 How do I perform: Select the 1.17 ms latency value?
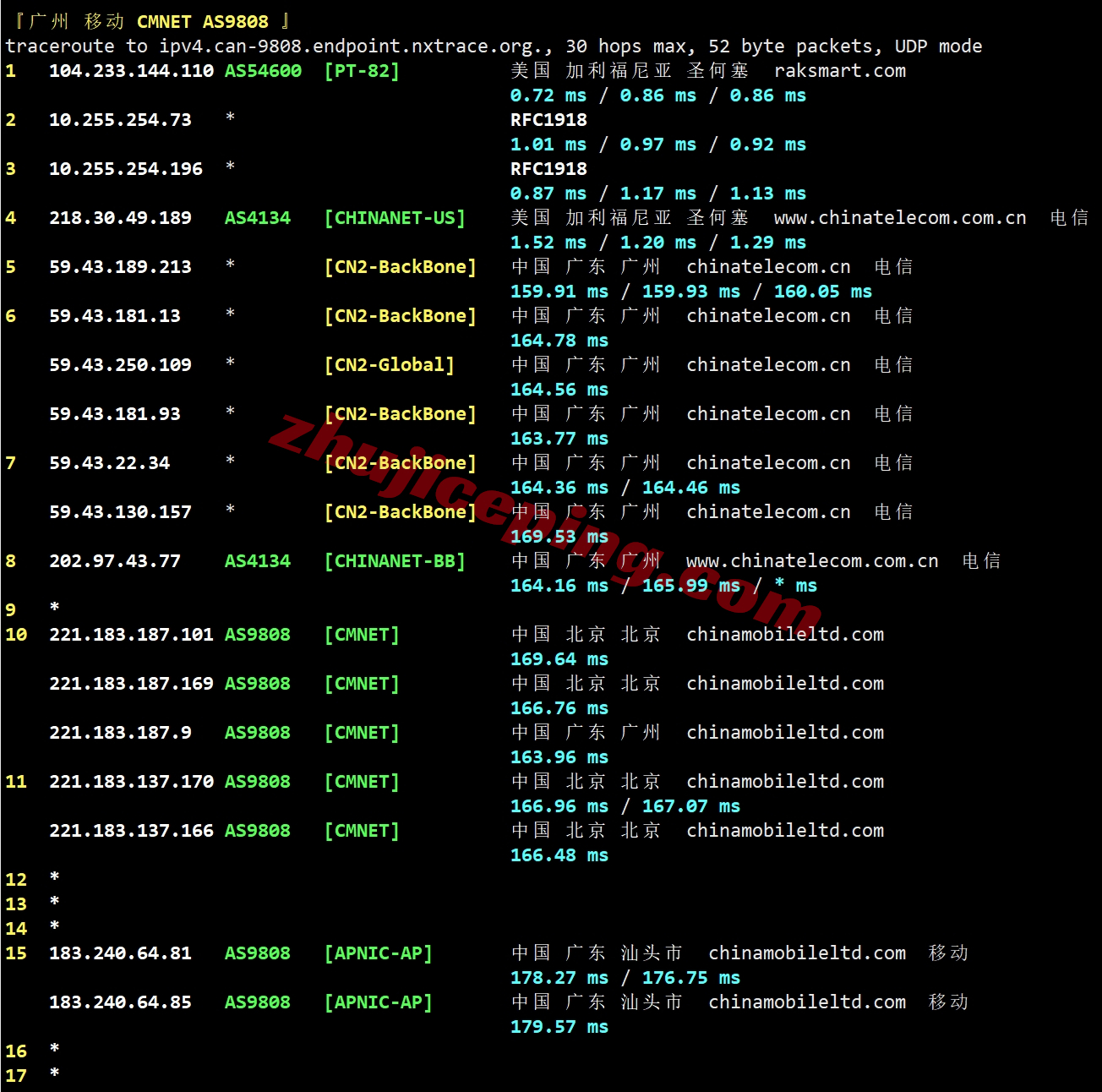[x=658, y=194]
